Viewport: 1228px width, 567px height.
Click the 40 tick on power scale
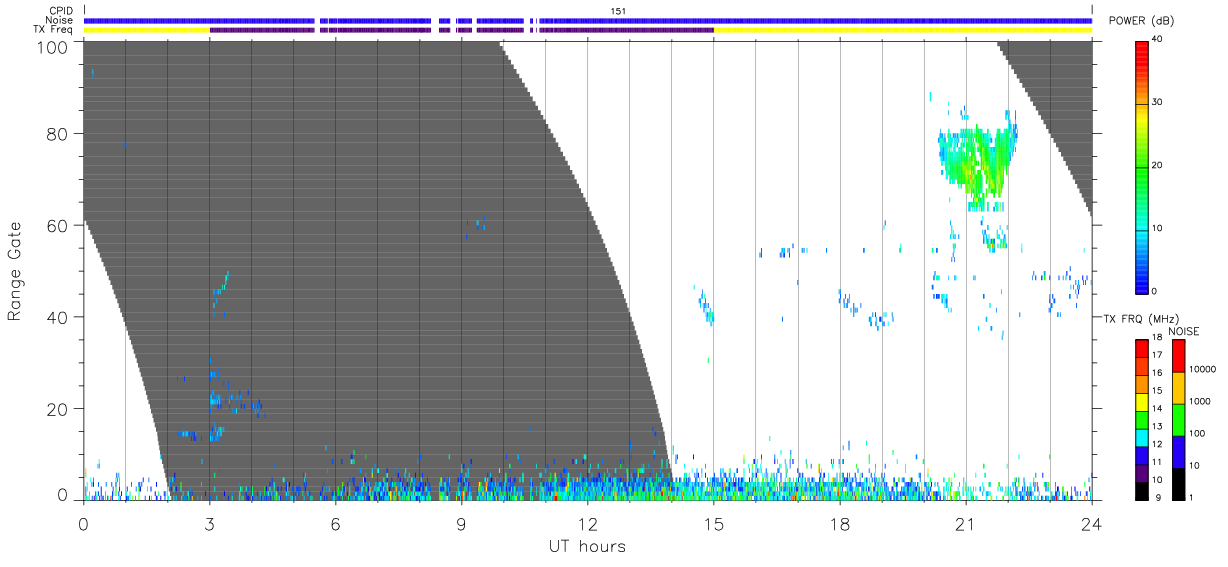(x=1158, y=40)
